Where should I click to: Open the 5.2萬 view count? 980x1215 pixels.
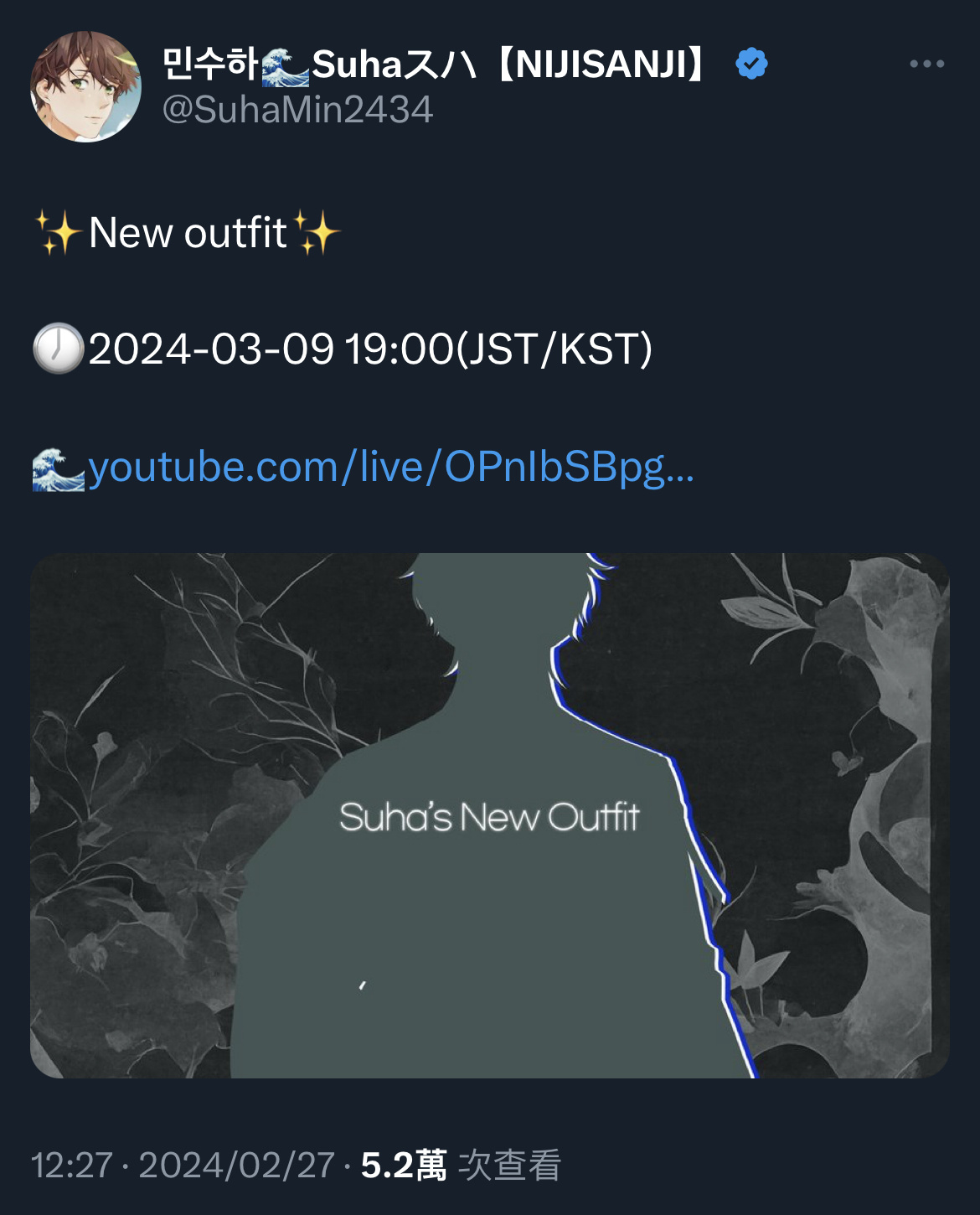404,1166
